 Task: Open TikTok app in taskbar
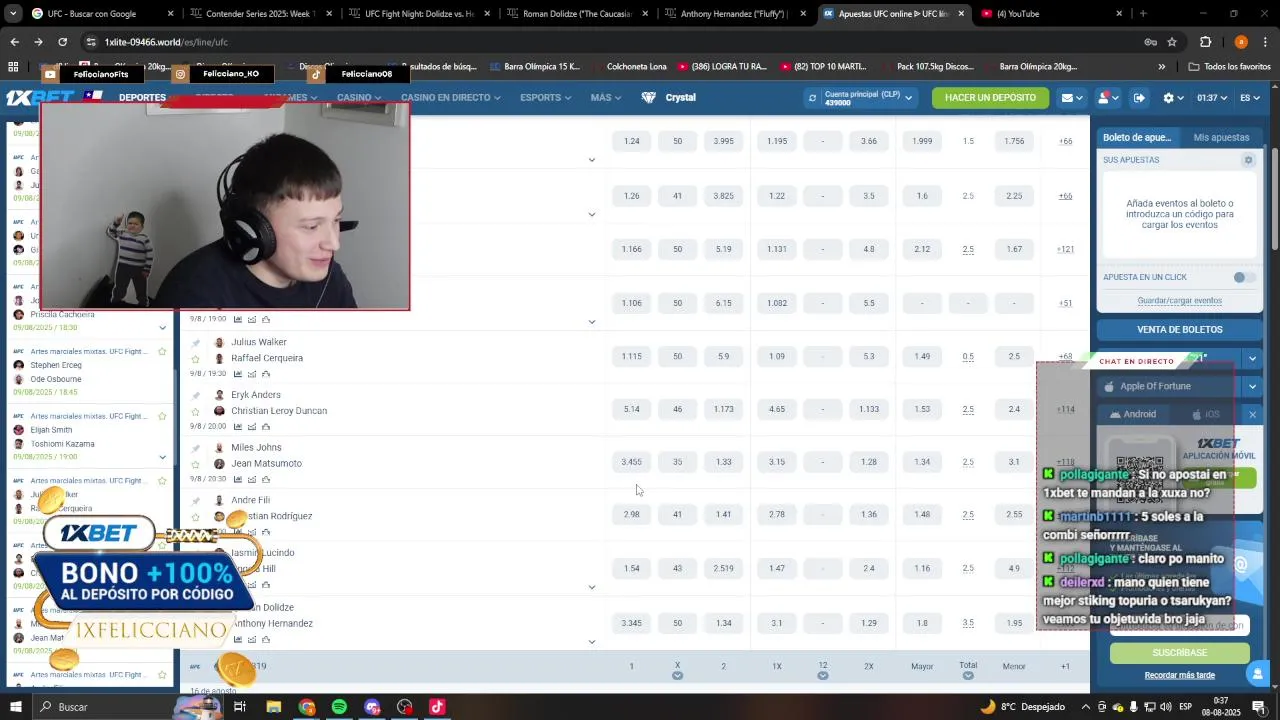[x=437, y=707]
